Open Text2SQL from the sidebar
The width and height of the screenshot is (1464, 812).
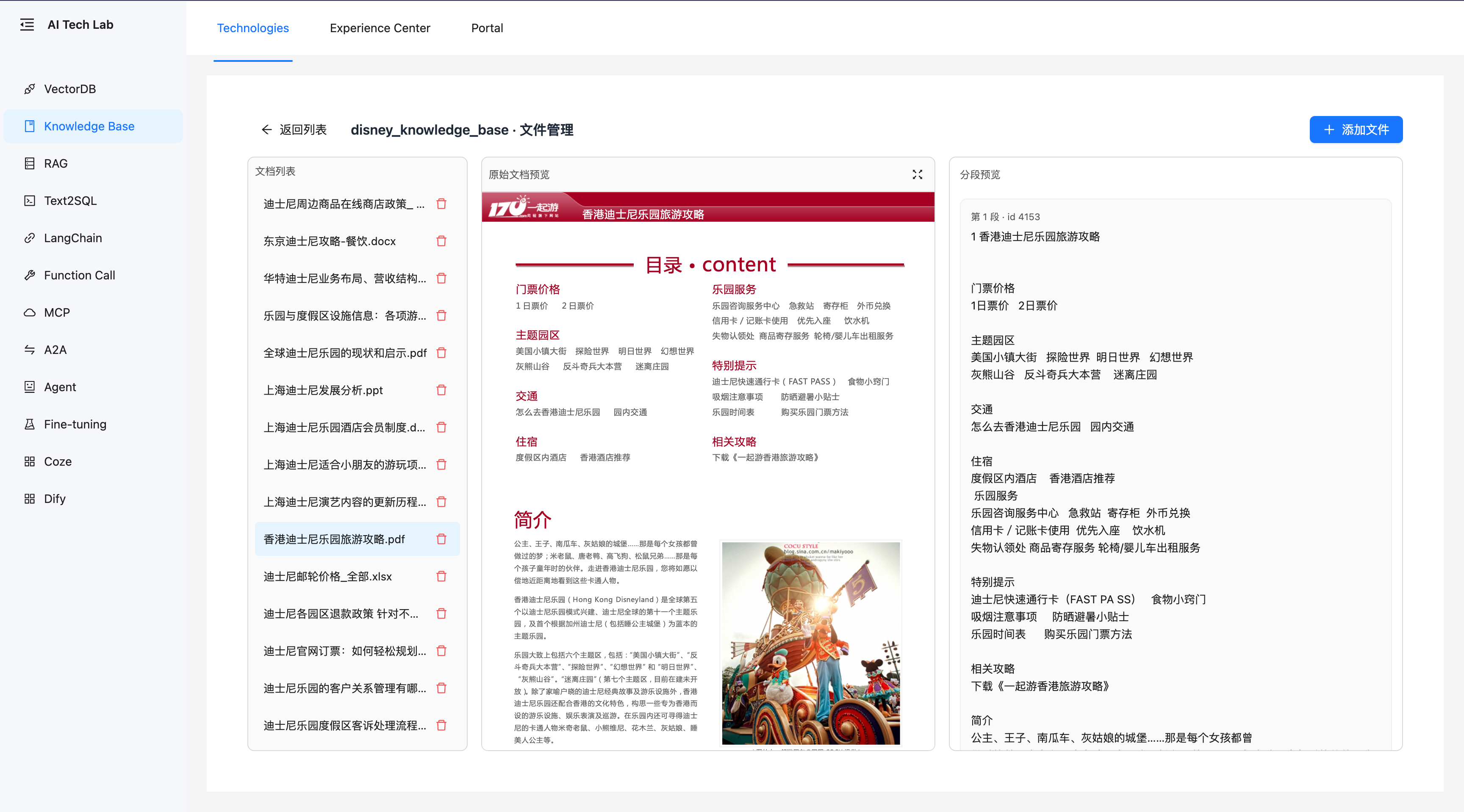click(x=93, y=200)
